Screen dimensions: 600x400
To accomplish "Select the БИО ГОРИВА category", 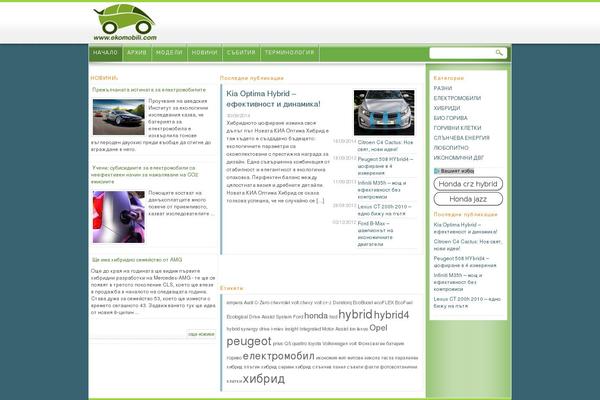I will pyautogui.click(x=450, y=118).
